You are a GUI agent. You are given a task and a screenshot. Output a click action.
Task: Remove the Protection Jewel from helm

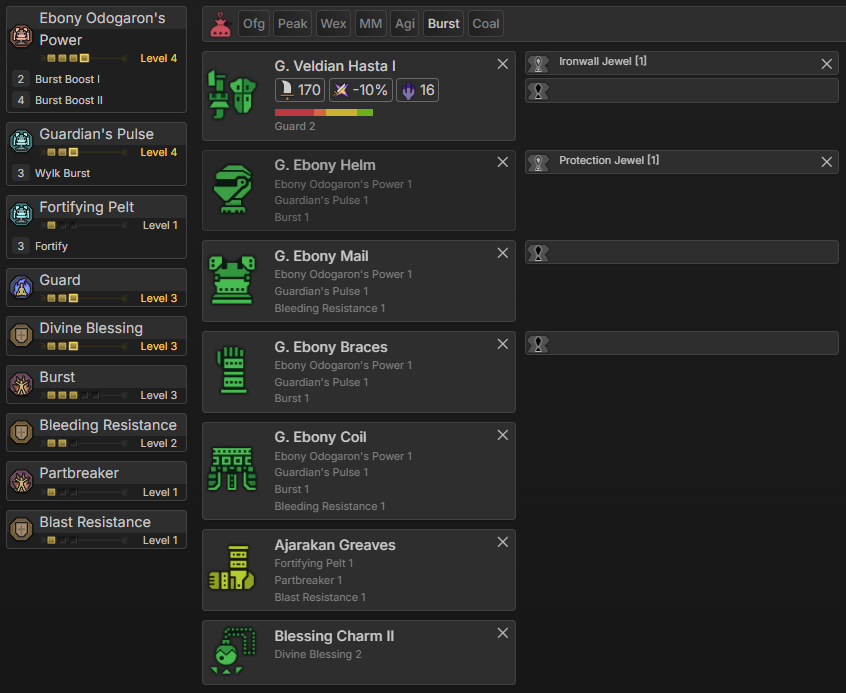tap(826, 162)
